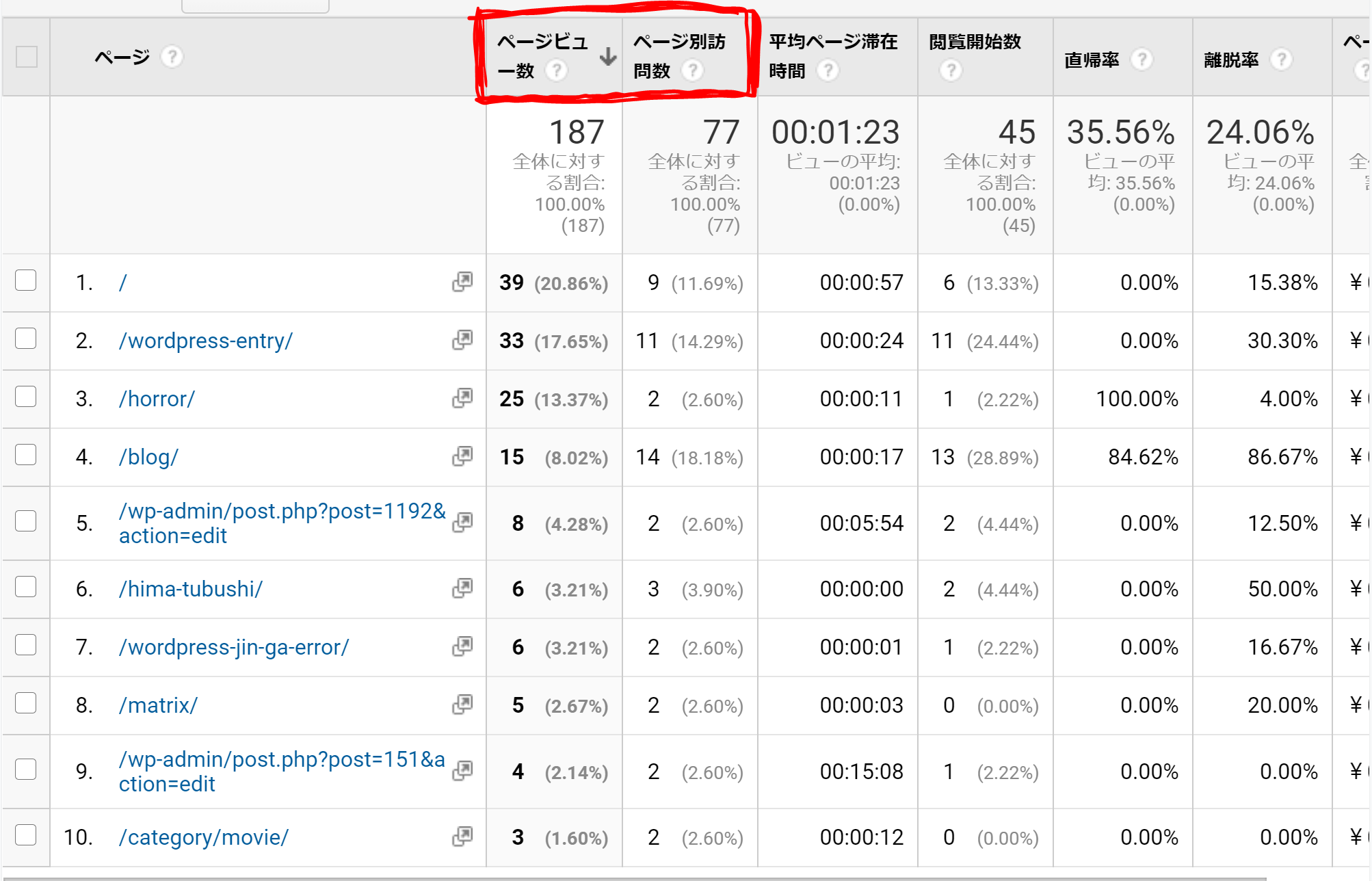This screenshot has width=1372, height=881.
Task: Click / row pageviews 39 (20.86%)
Action: (553, 282)
